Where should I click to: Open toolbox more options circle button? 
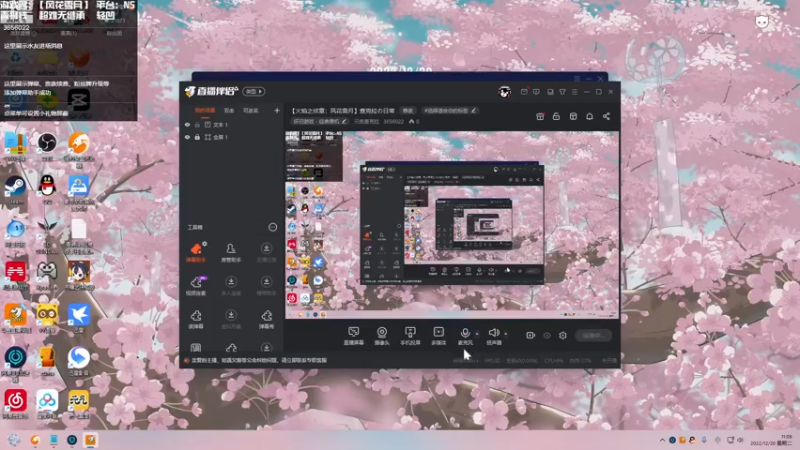272,227
